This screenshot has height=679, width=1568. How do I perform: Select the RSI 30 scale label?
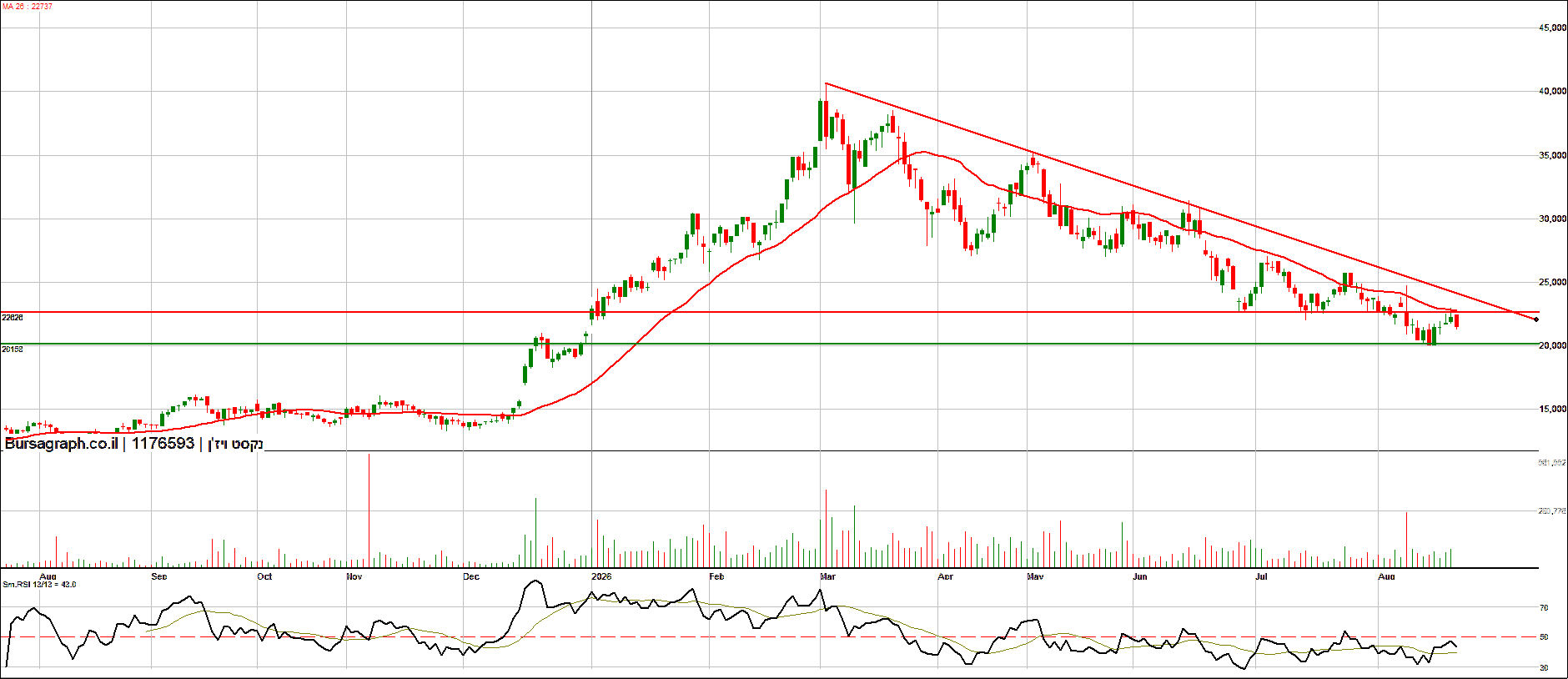point(1544,668)
